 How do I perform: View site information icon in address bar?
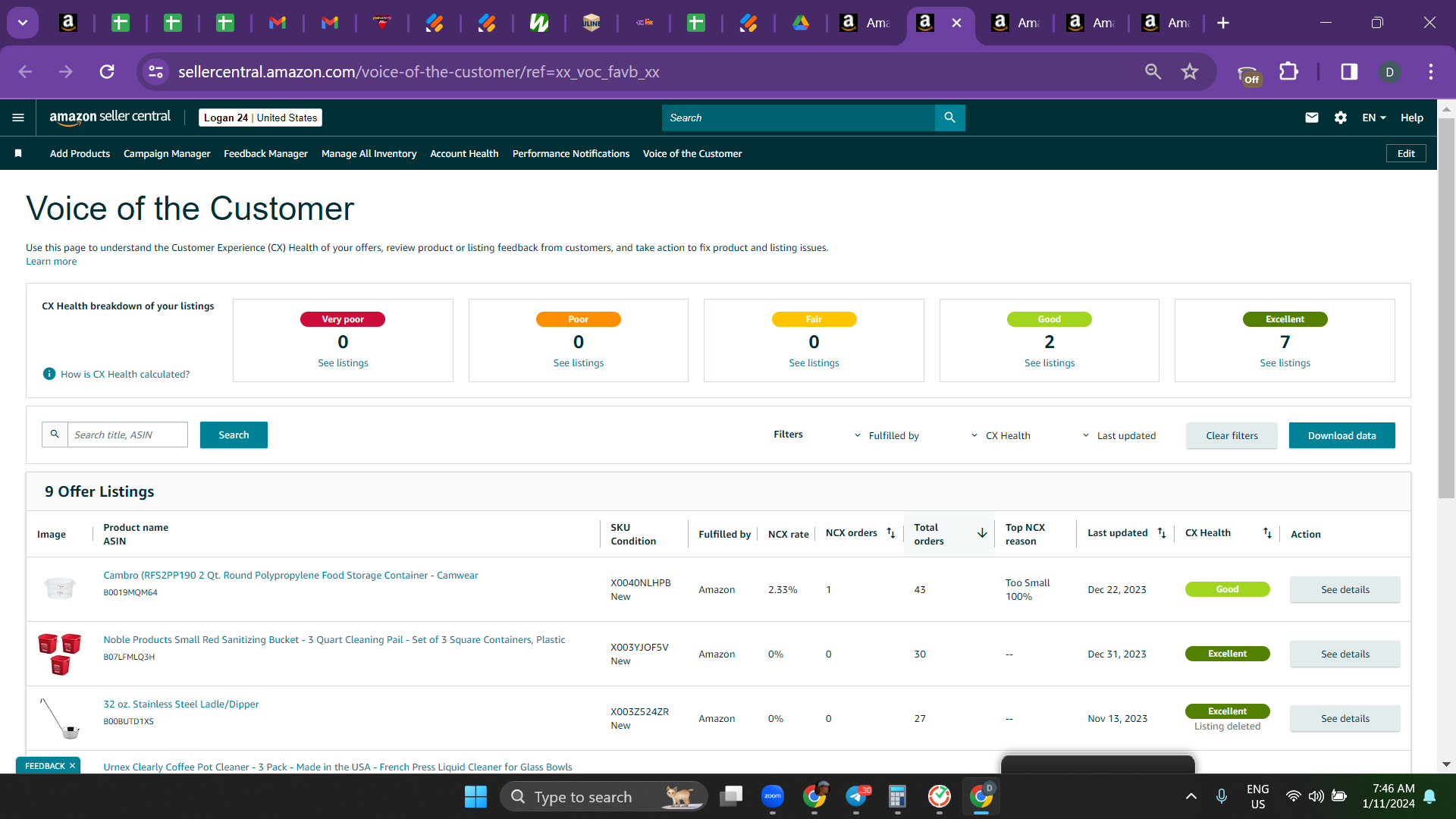click(x=155, y=71)
